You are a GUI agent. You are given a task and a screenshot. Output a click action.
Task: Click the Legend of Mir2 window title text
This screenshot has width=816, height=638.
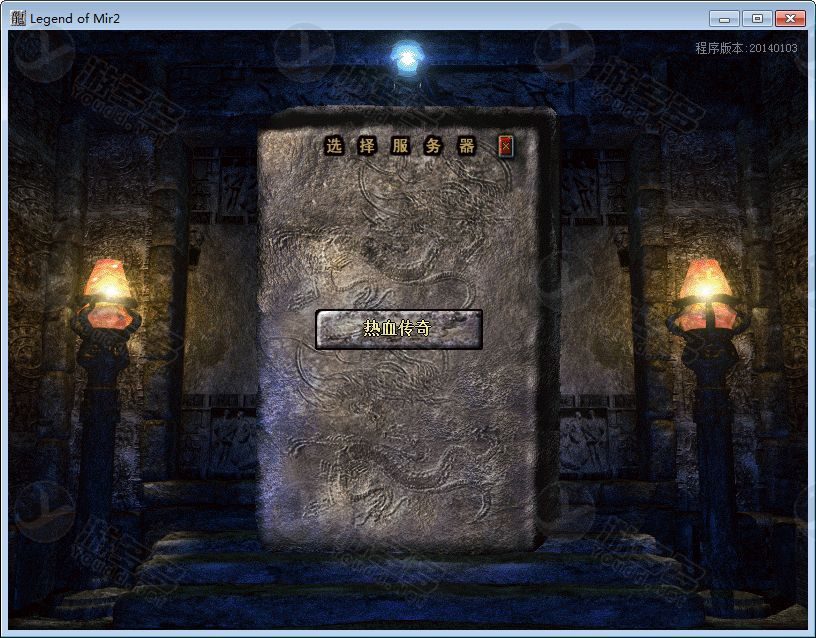[75, 19]
